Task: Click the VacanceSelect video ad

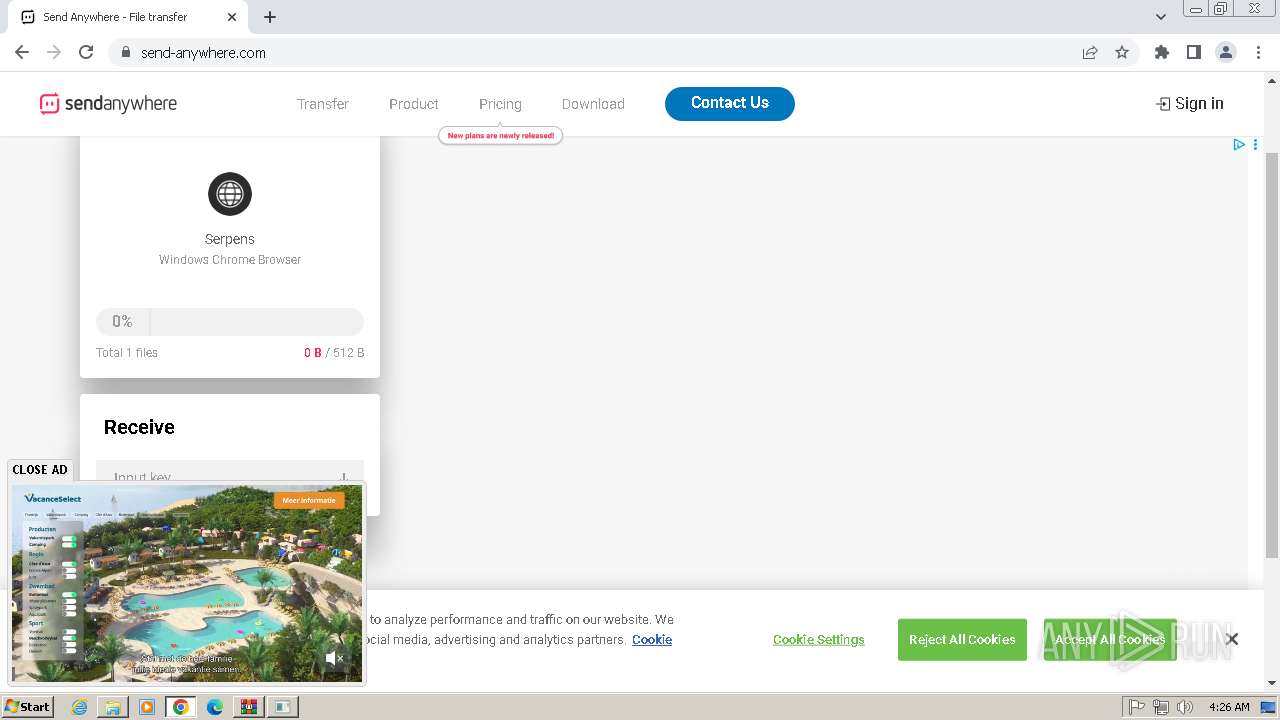Action: [x=187, y=583]
